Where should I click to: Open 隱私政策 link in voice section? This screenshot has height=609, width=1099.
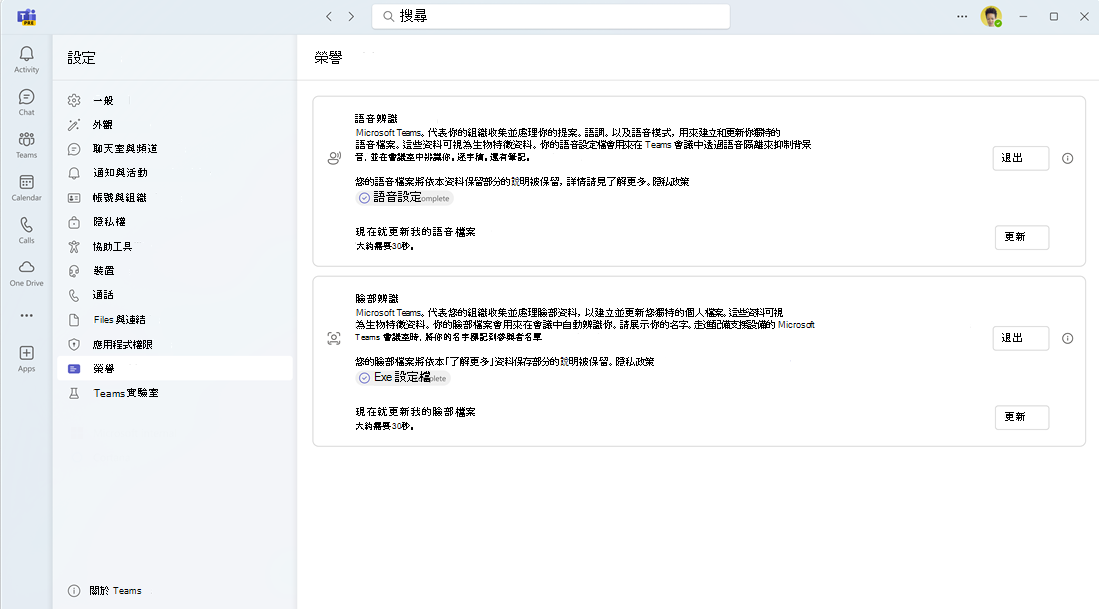671,182
